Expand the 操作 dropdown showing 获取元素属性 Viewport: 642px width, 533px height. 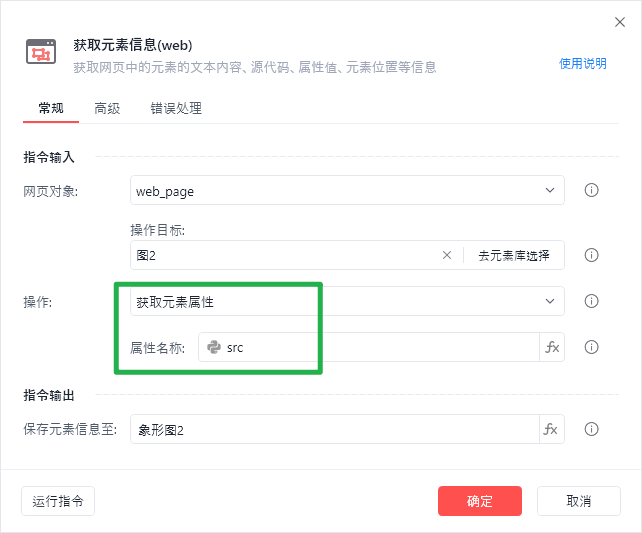point(347,301)
